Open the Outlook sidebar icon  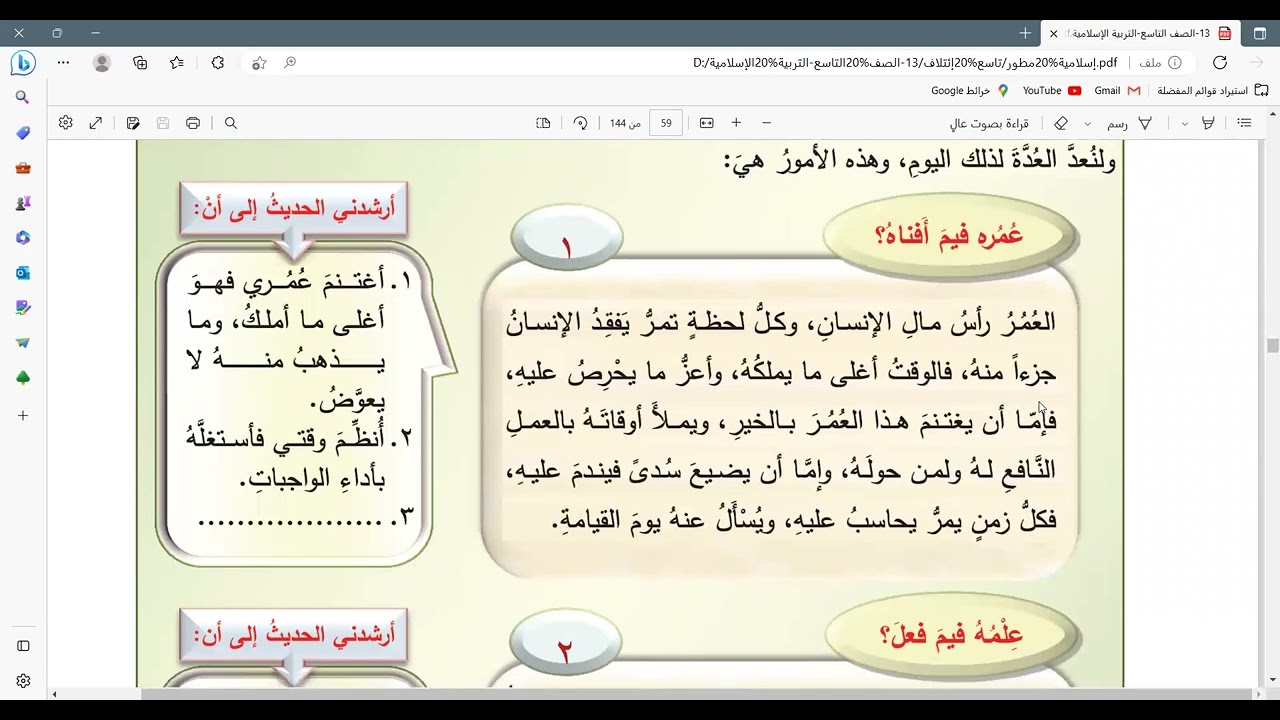[x=23, y=273]
